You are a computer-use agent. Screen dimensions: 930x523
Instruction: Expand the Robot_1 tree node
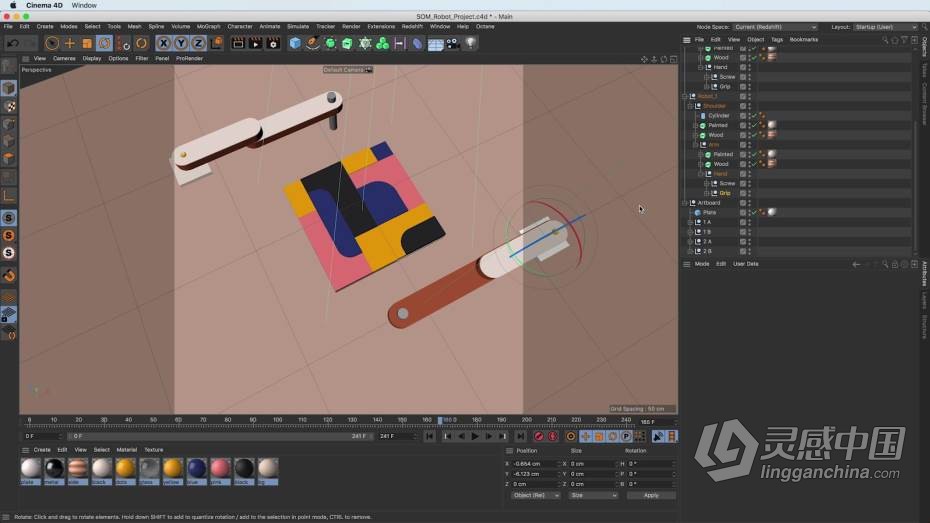(684, 96)
